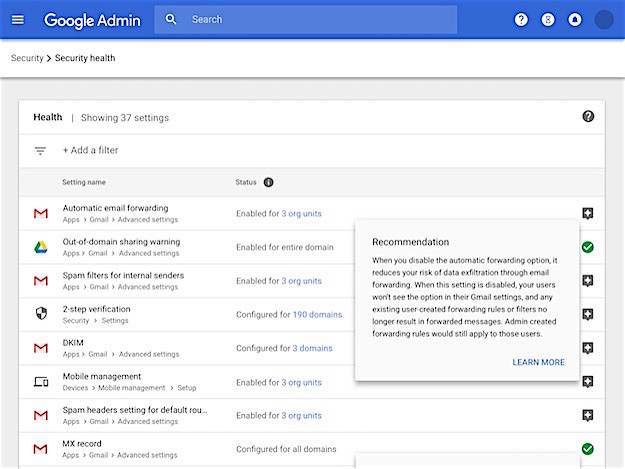This screenshot has width=625, height=469.
Task: Open Mobile management setting
Action: tap(102, 377)
